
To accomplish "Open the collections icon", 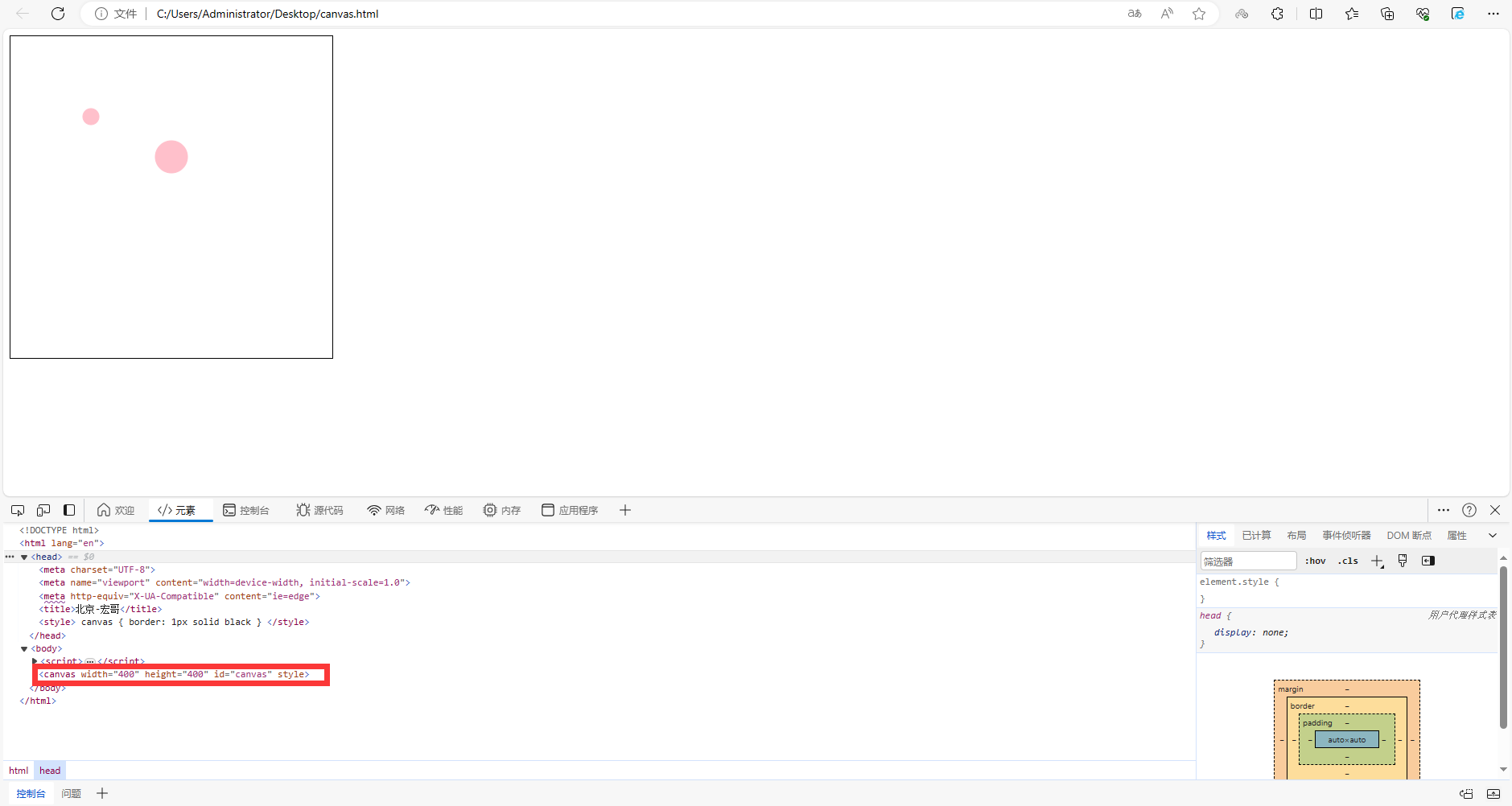I will point(1387,14).
